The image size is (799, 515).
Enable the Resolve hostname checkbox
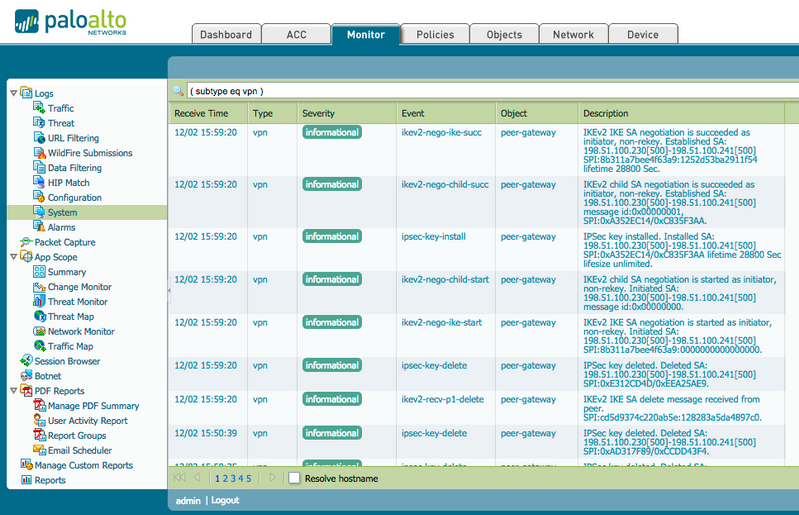click(294, 478)
